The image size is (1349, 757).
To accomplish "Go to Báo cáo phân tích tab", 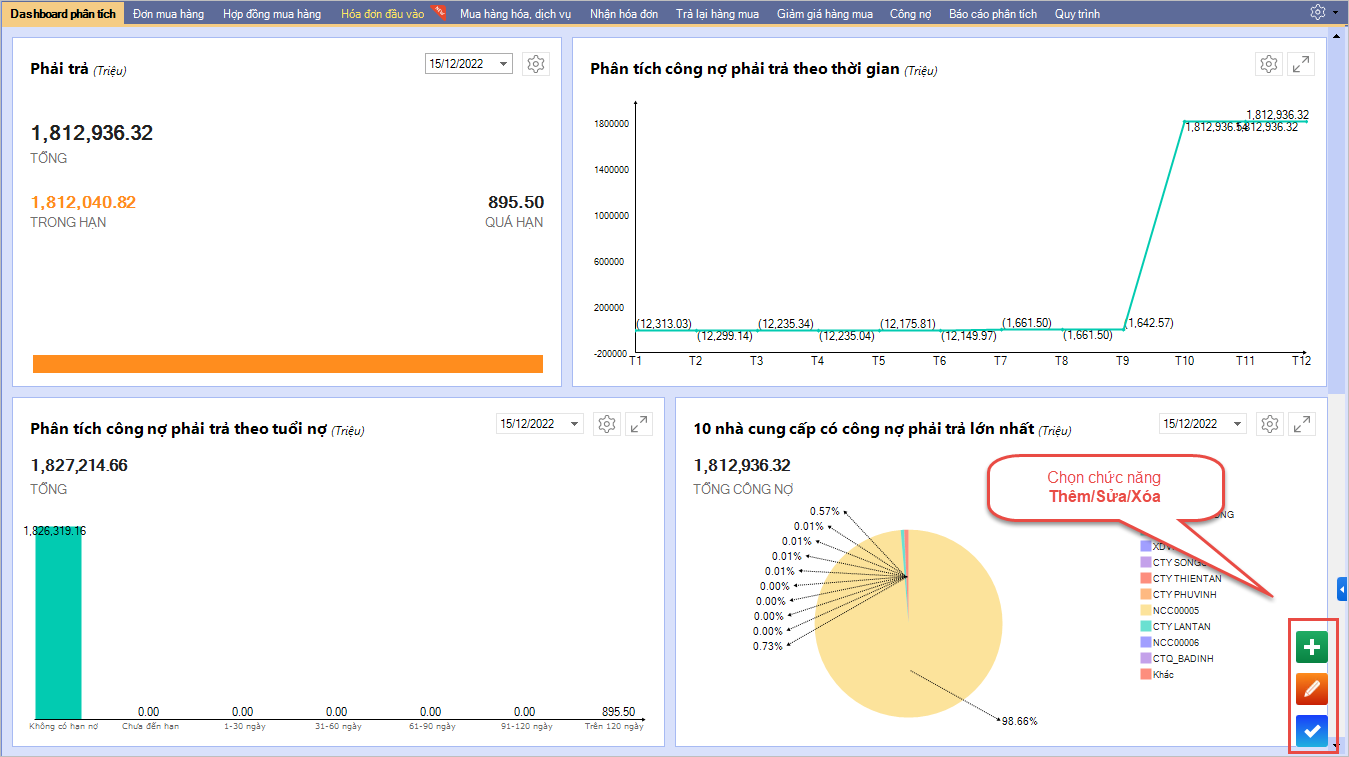I will click(x=992, y=14).
